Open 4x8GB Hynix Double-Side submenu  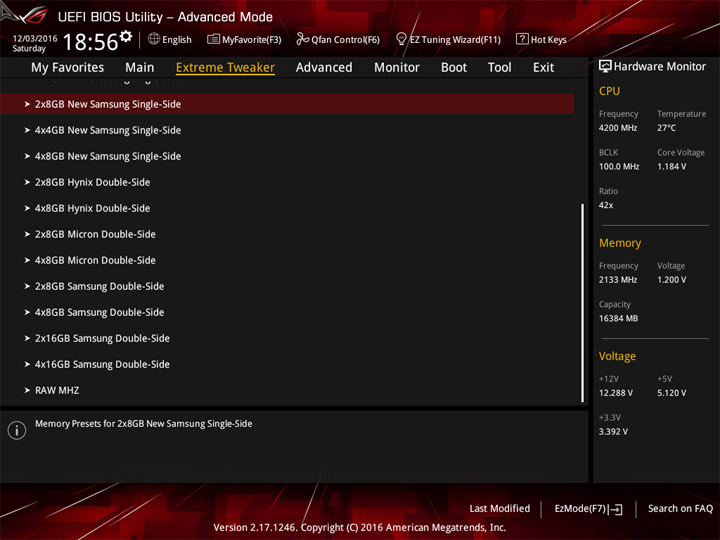[287, 208]
